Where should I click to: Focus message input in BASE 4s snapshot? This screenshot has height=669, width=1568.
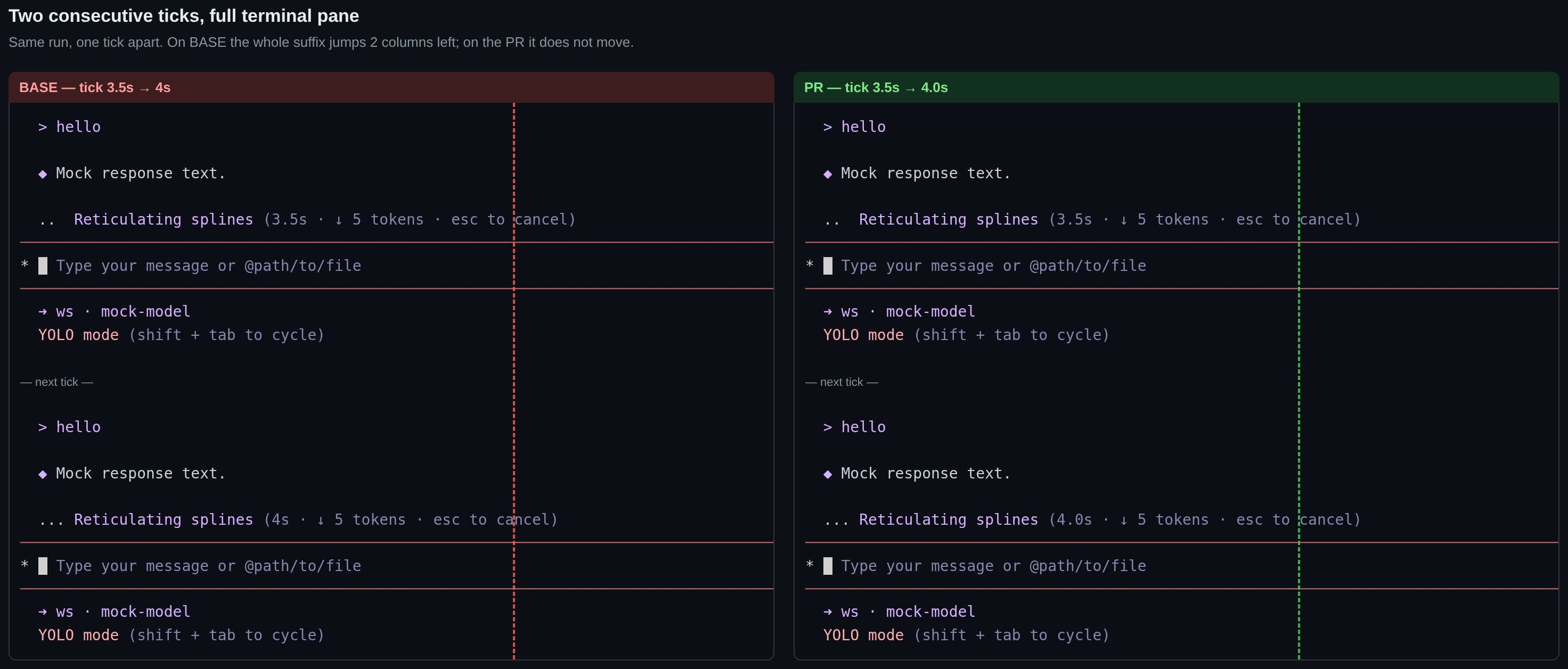point(397,566)
